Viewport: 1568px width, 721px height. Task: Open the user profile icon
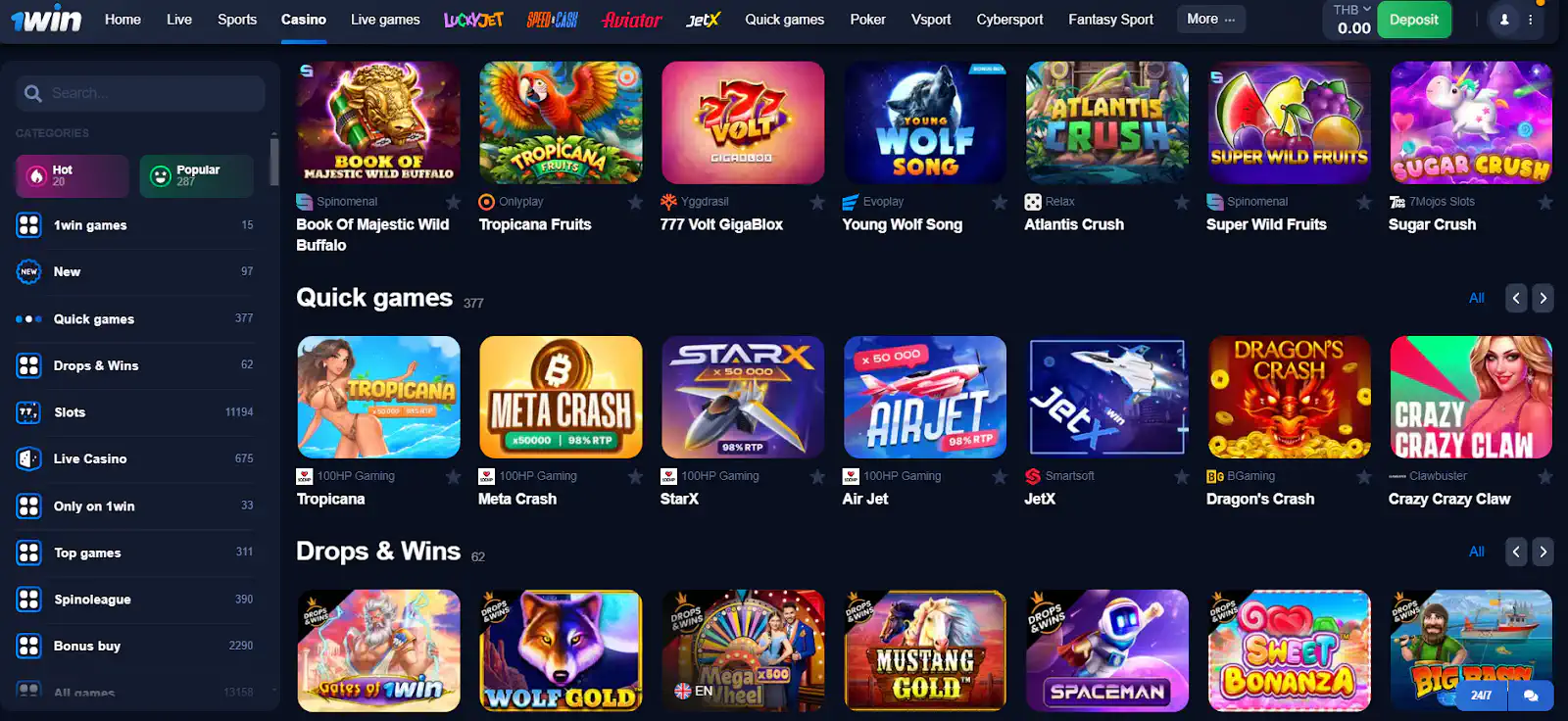click(1504, 20)
